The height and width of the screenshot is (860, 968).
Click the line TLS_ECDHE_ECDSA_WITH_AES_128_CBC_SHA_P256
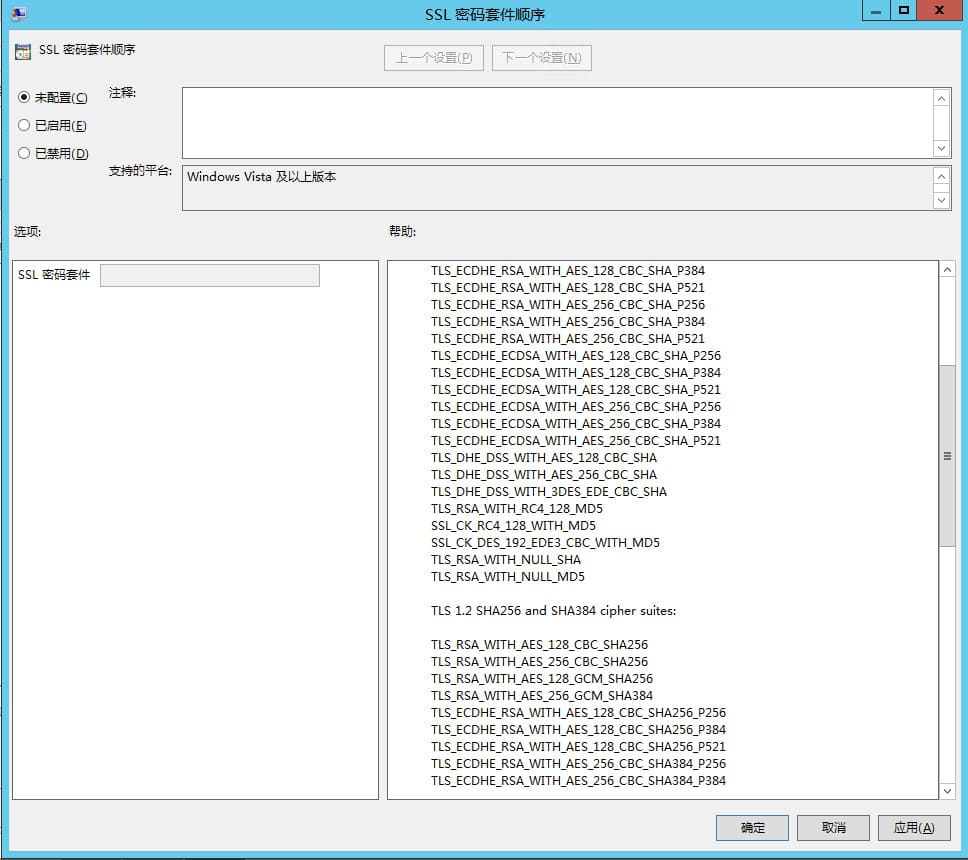click(576, 356)
